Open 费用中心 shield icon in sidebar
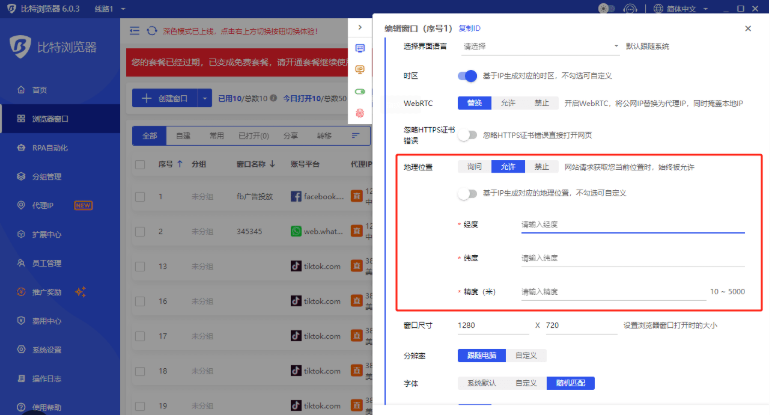Image resolution: width=770 pixels, height=415 pixels. pyautogui.click(x=21, y=321)
